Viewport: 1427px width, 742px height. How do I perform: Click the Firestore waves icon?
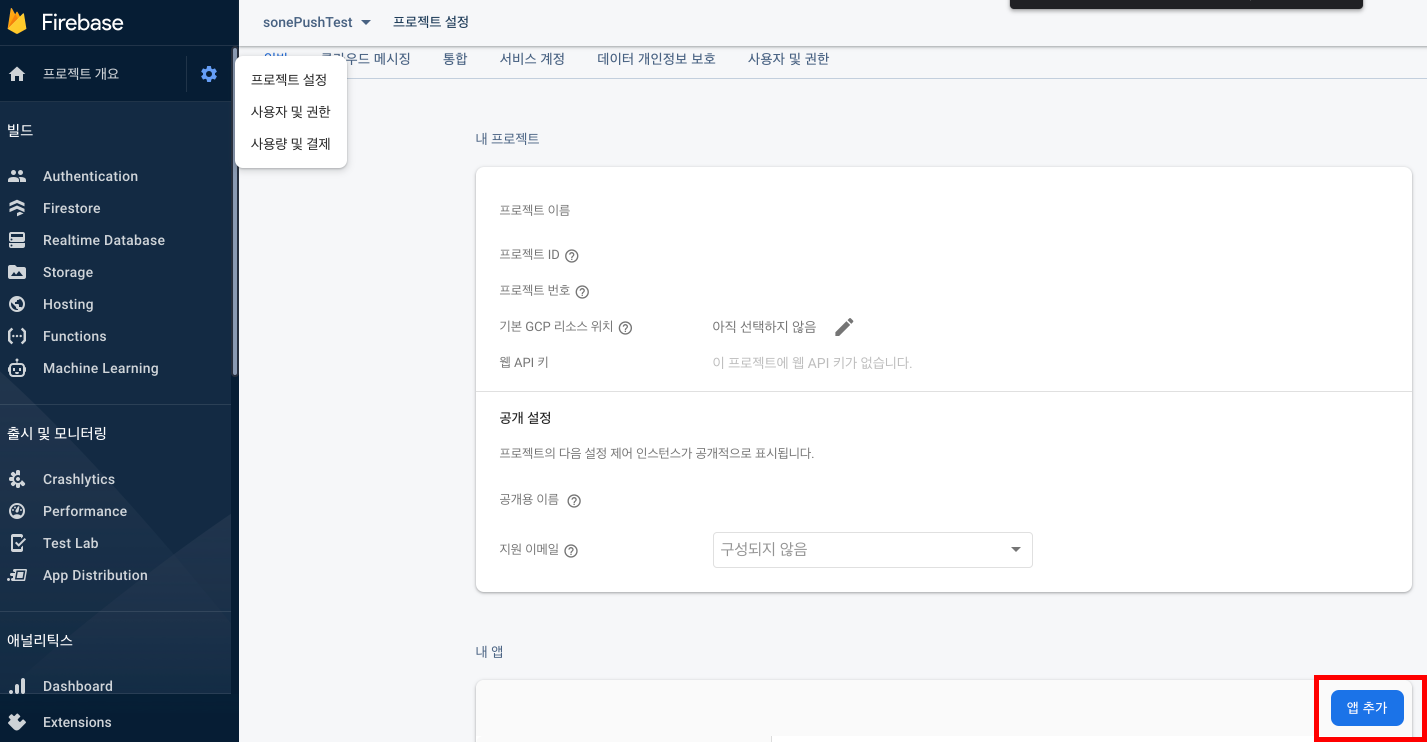[17, 208]
